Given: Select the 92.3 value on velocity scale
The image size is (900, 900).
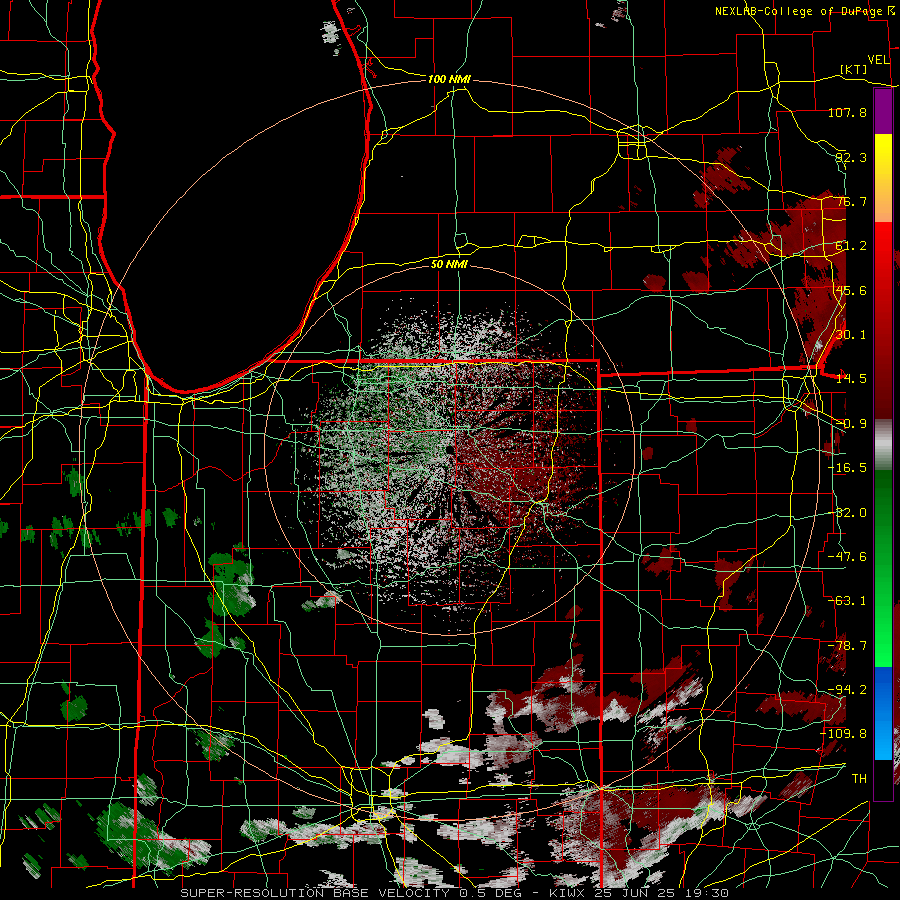Looking at the screenshot, I should tap(851, 157).
